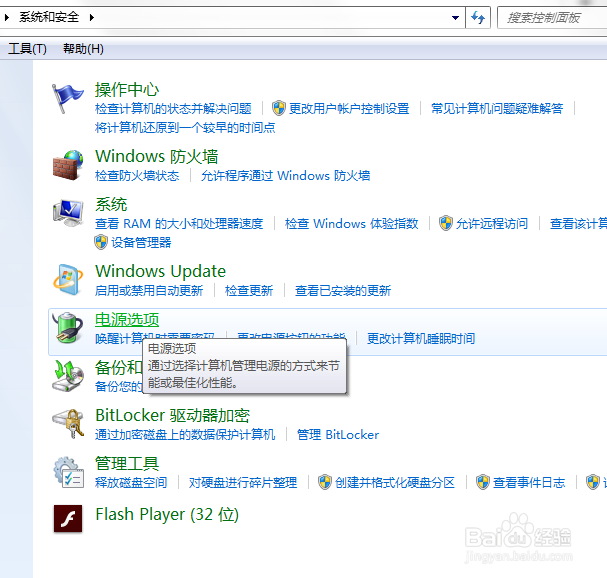Click the Windows Update icon
This screenshot has height=578, width=607.
pyautogui.click(x=68, y=280)
